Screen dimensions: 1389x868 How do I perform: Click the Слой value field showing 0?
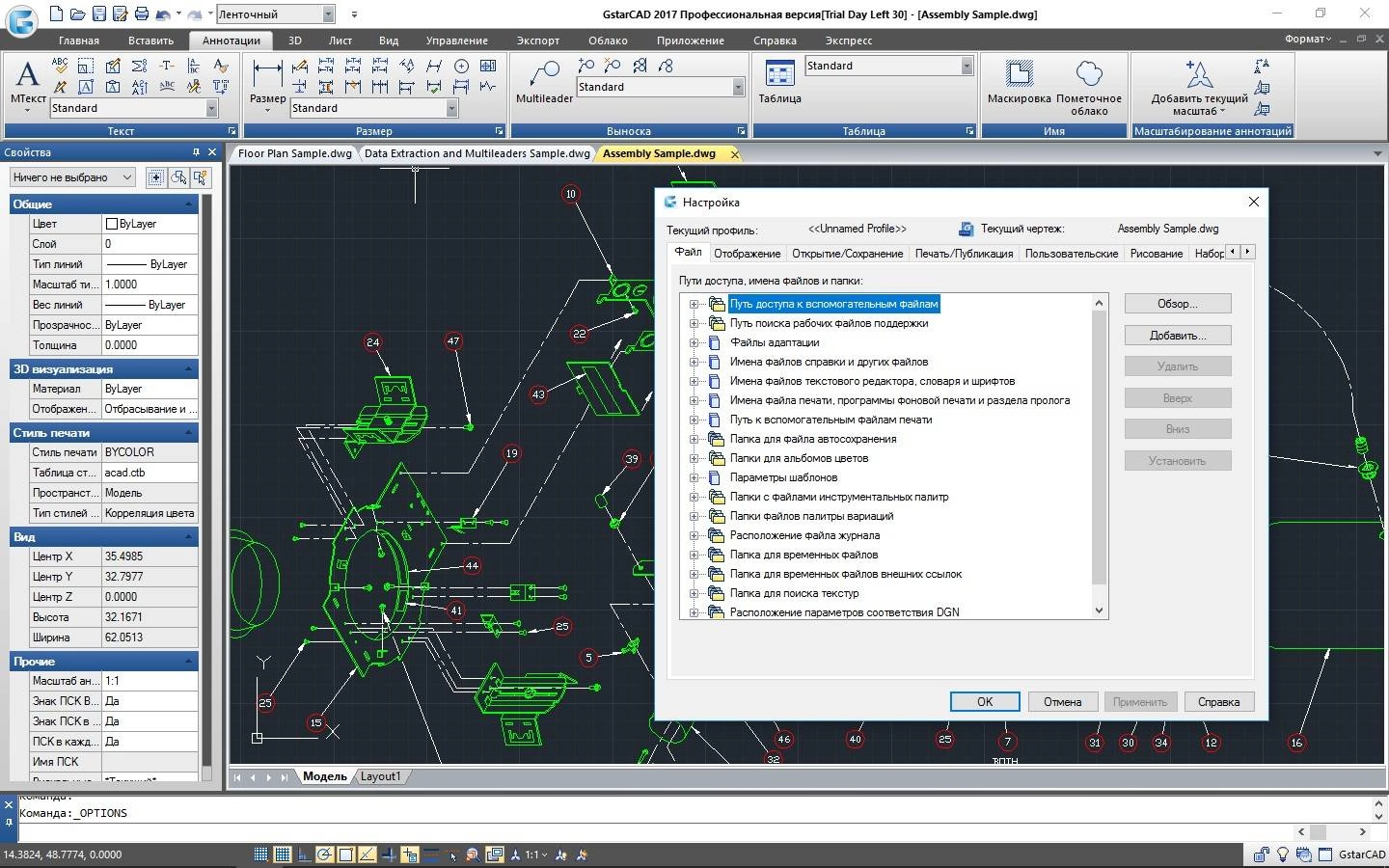point(150,244)
